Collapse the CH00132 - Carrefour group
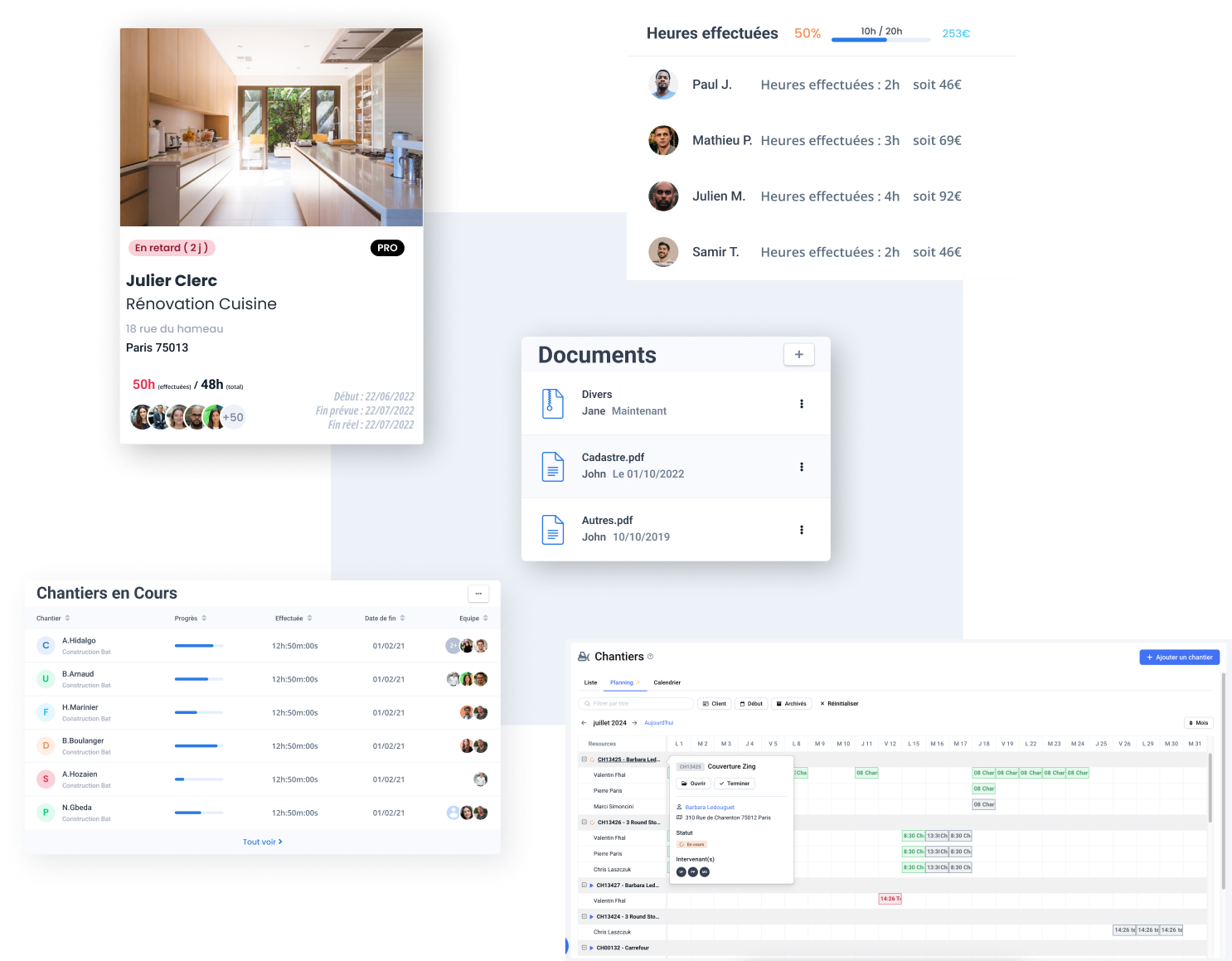1232x961 pixels. point(584,947)
